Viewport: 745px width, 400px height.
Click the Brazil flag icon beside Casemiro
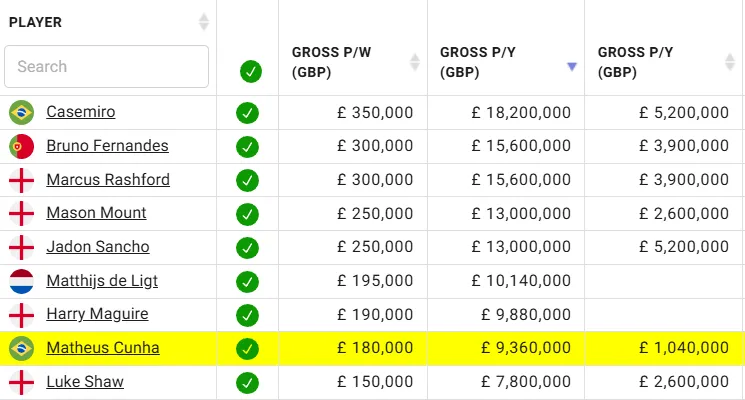(x=21, y=113)
